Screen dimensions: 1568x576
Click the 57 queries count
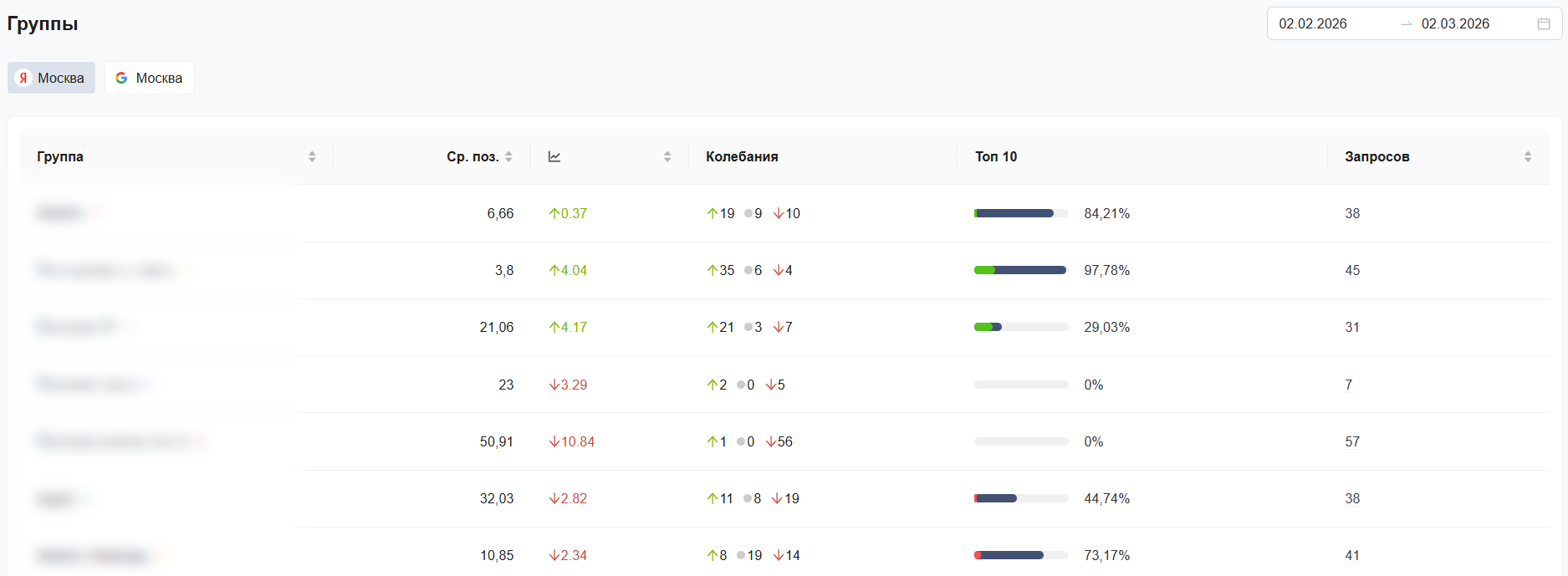(1352, 441)
